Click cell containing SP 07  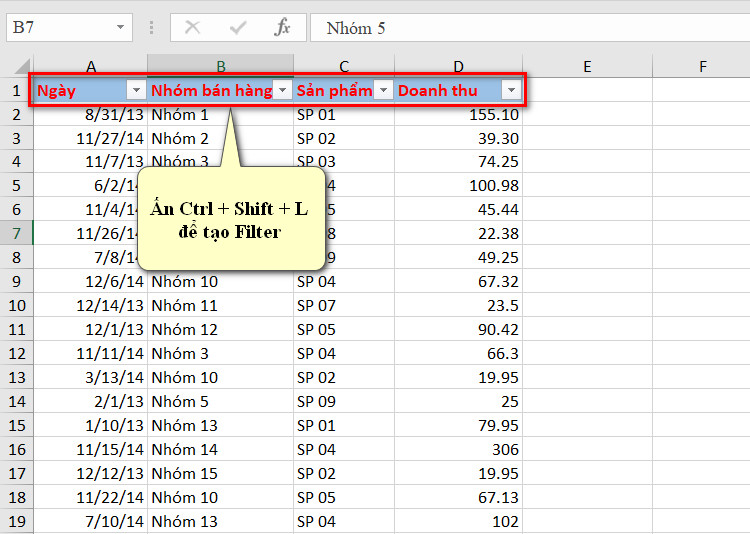point(344,305)
